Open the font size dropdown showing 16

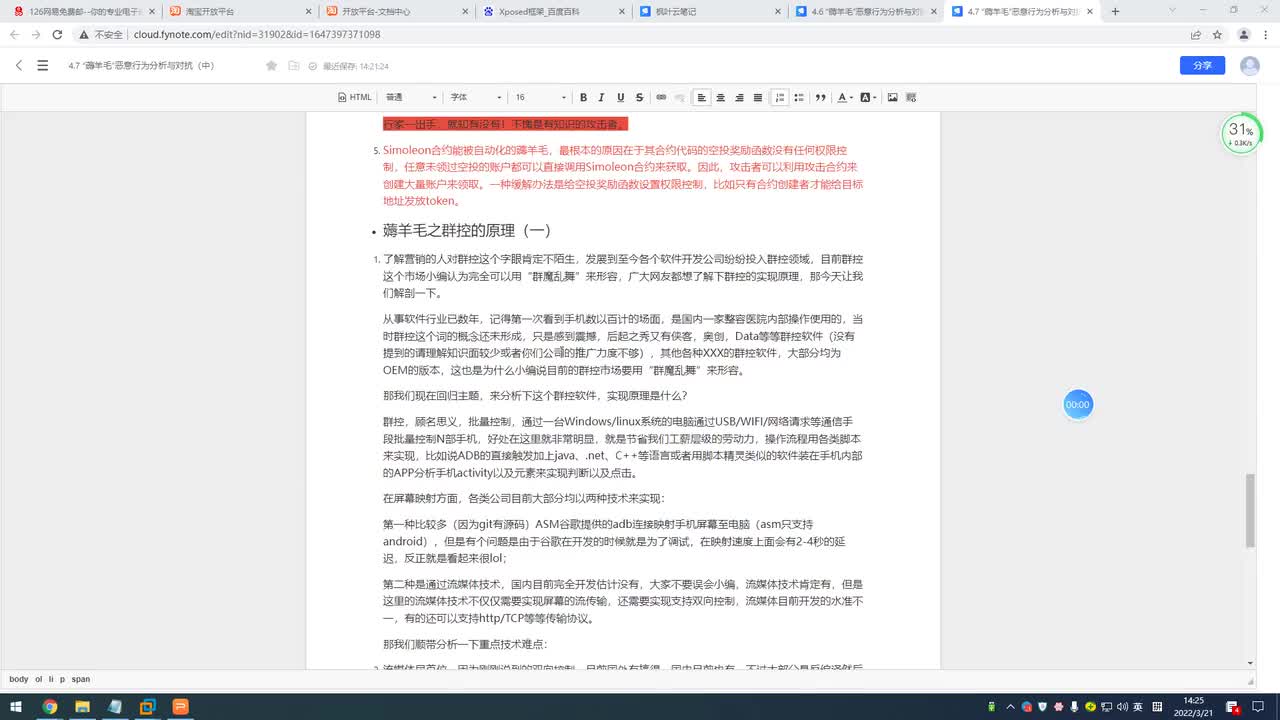click(x=541, y=97)
